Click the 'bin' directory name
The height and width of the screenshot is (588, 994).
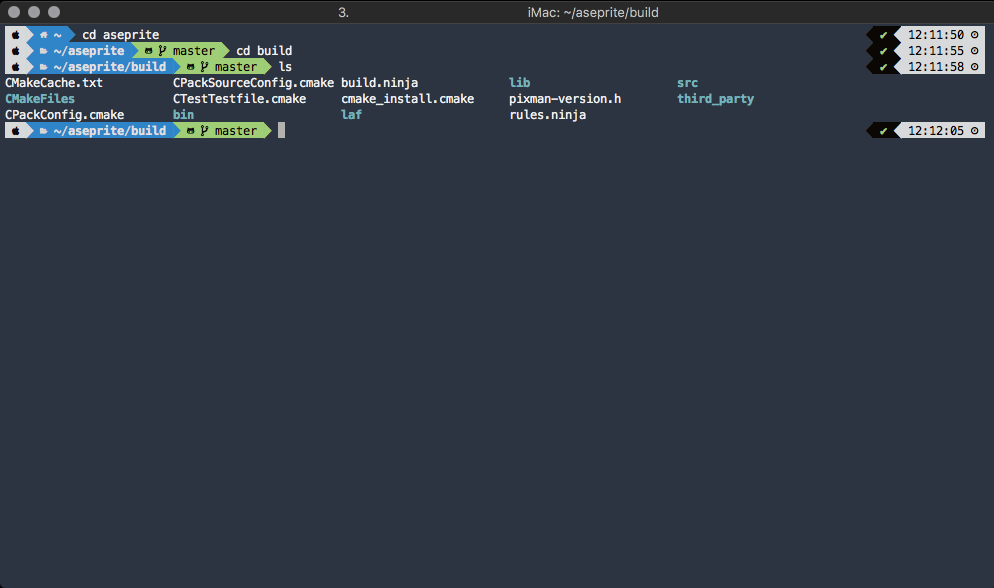coord(183,115)
